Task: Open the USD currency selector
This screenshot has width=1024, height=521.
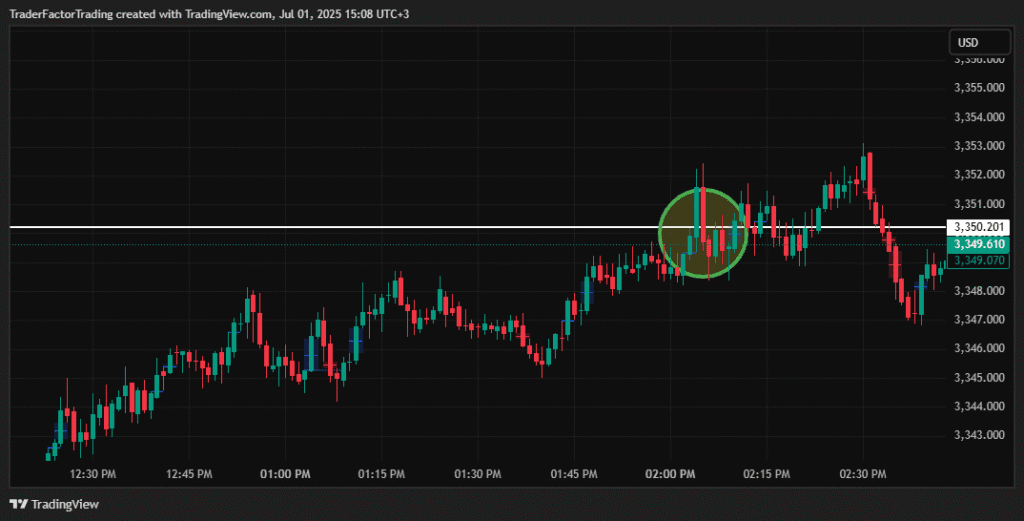Action: [979, 42]
